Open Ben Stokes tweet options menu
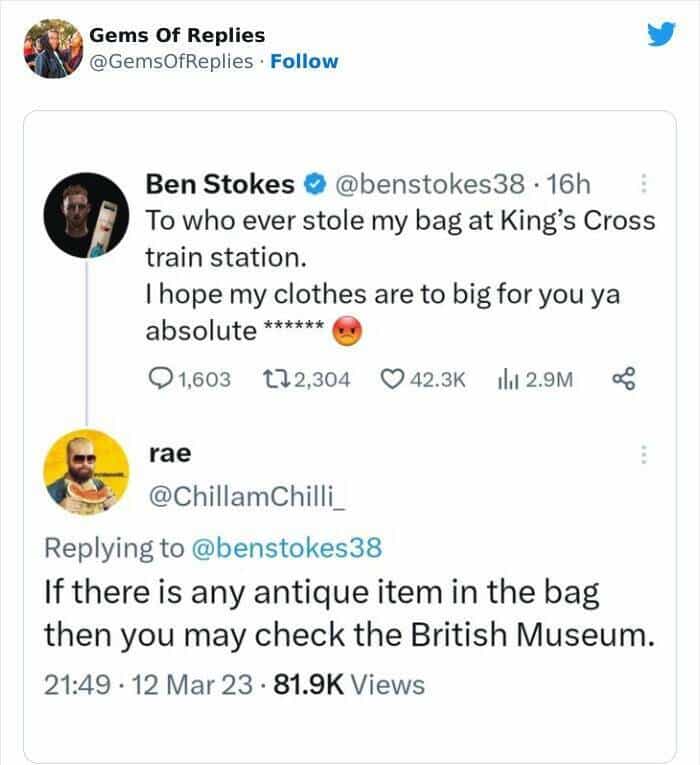Viewport: 700px width, 765px height. (x=643, y=185)
